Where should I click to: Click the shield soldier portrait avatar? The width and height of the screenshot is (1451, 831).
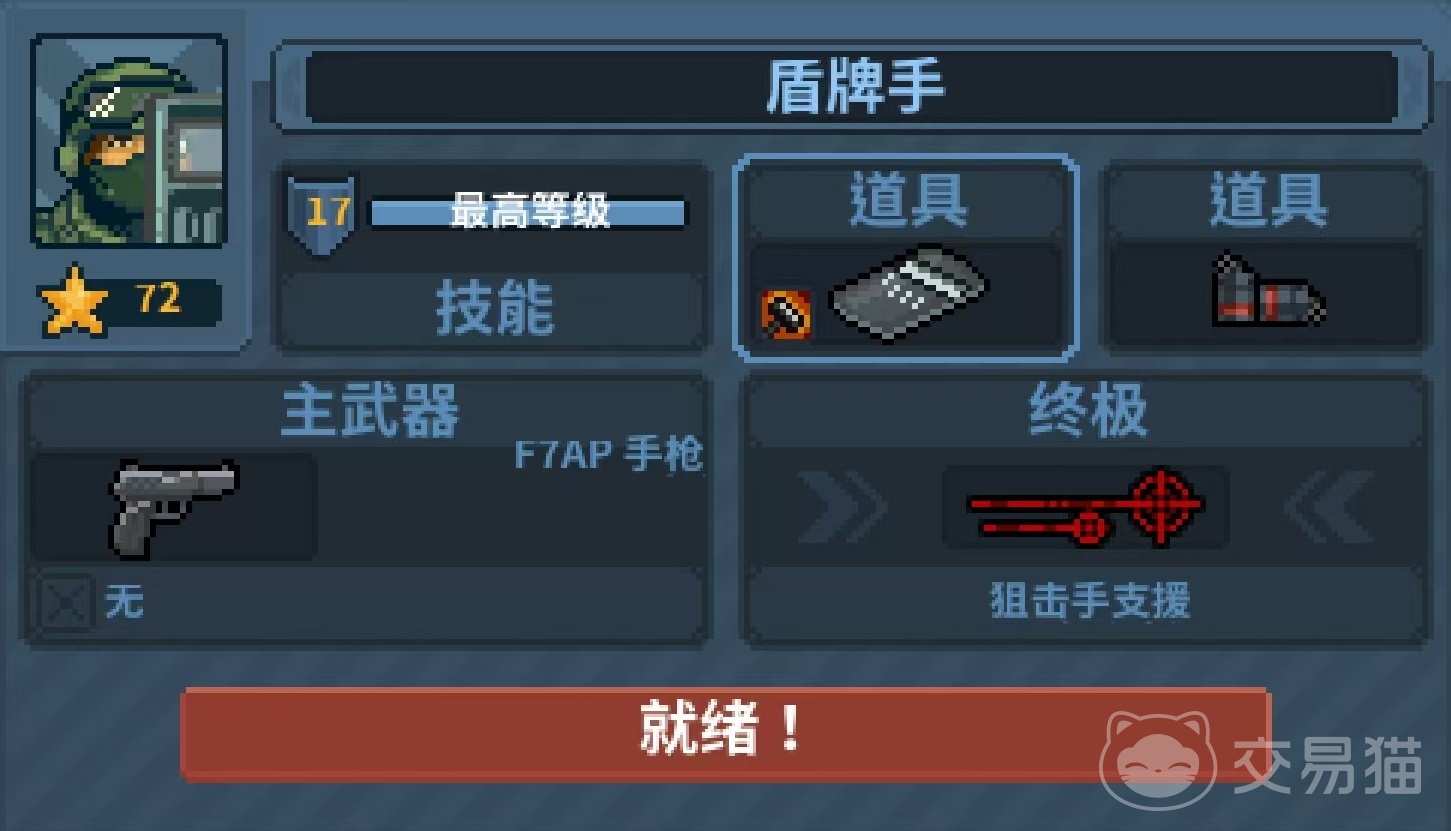pyautogui.click(x=129, y=141)
